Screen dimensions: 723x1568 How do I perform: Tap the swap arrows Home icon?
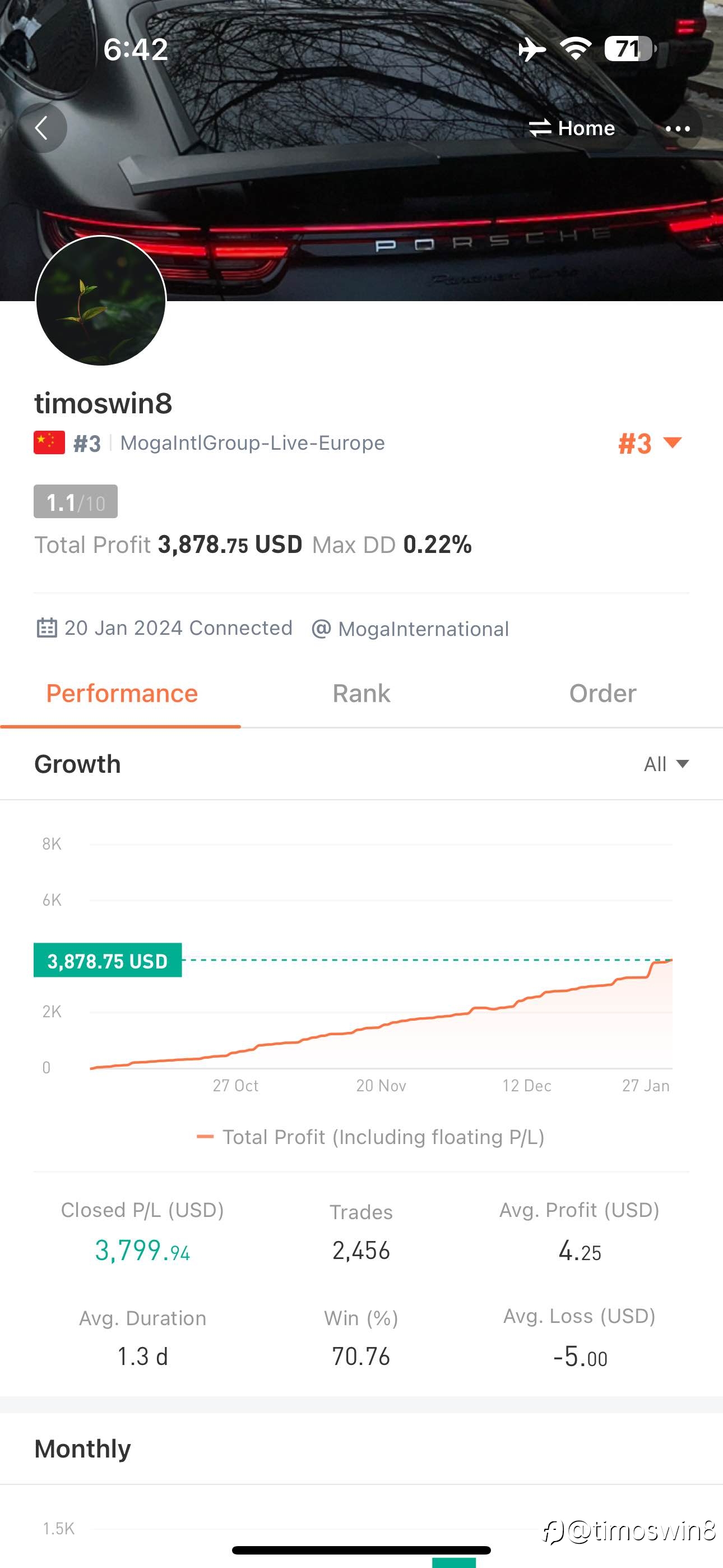(x=540, y=128)
